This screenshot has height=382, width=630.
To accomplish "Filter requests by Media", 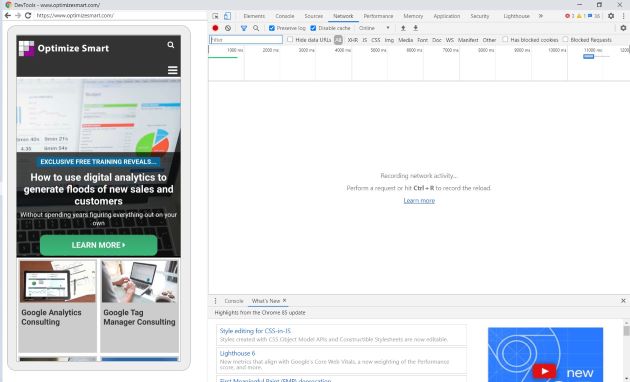I will (x=405, y=40).
